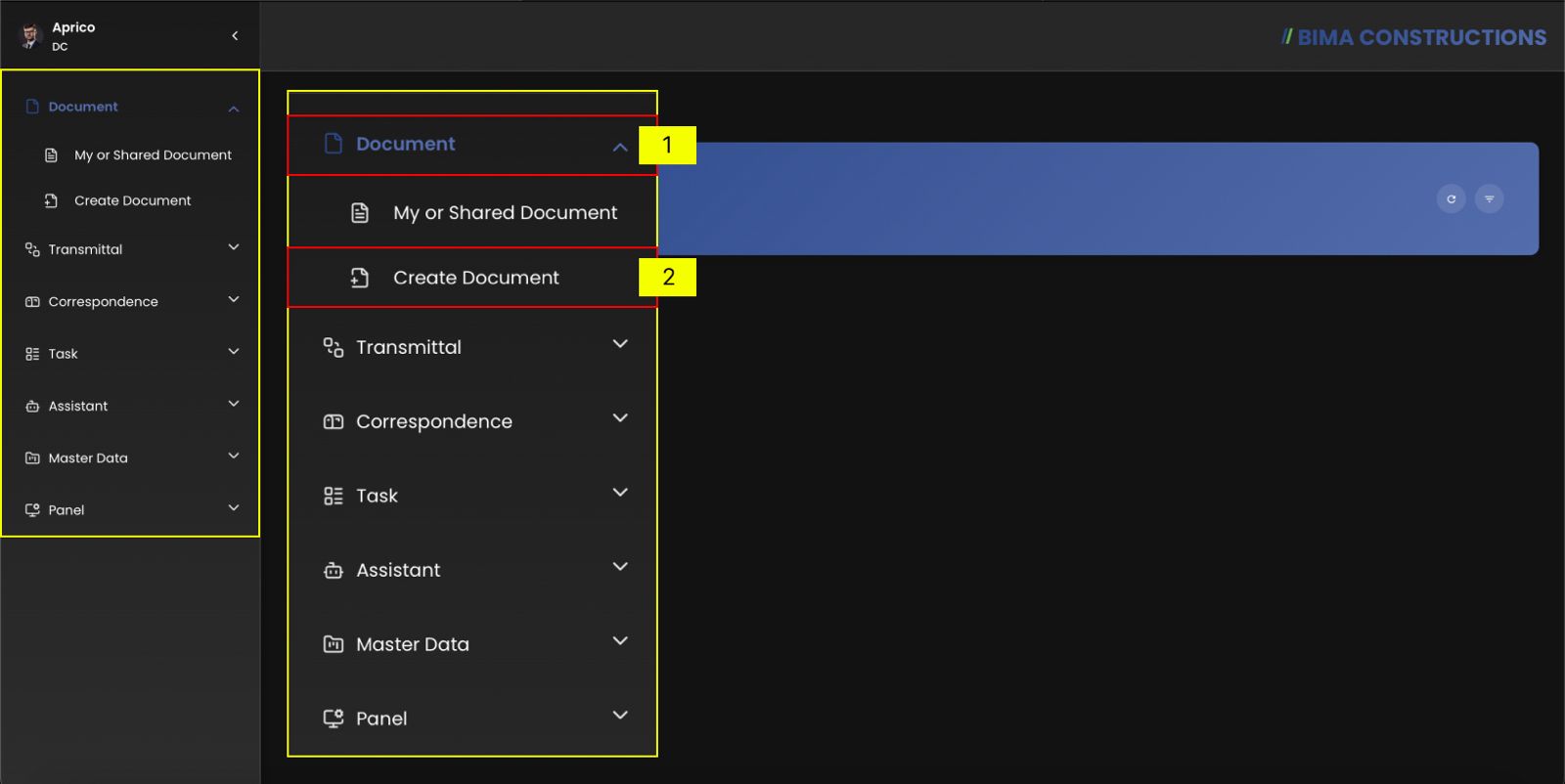The width and height of the screenshot is (1565, 784).
Task: Click the Task list icon in the narrow left sidebar
Action: (32, 354)
